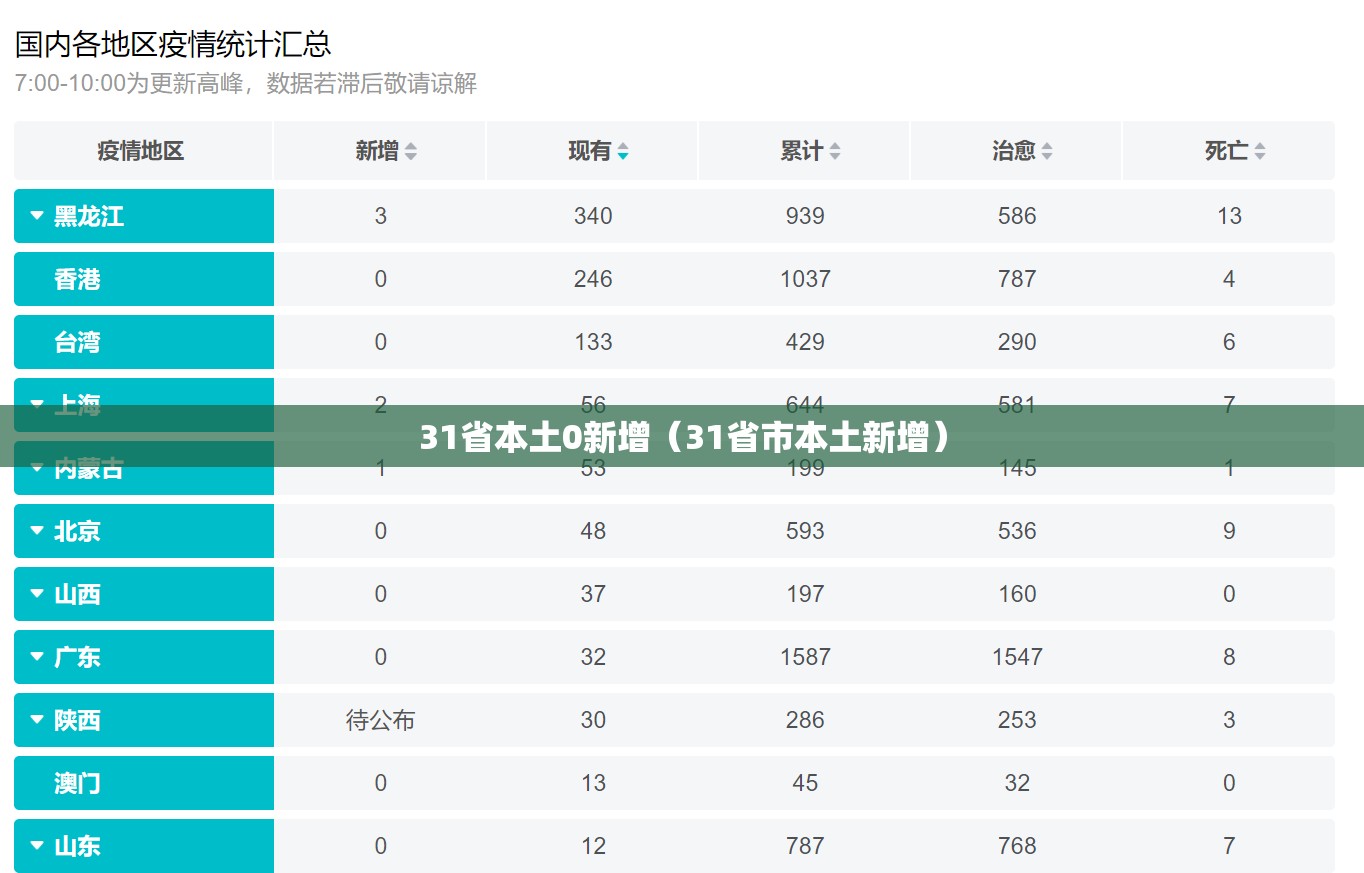Expand the 山西 region row
Viewport: 1364px width, 873px height.
(144, 594)
